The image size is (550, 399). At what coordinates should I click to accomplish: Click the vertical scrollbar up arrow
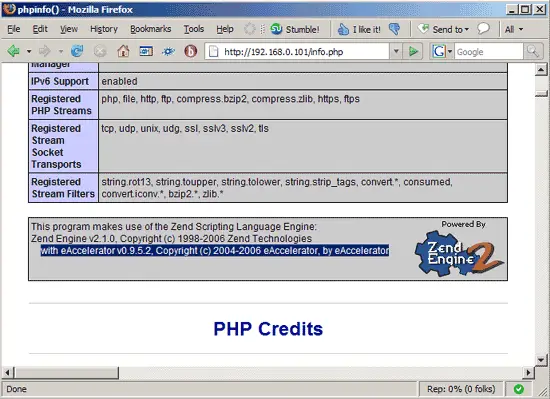541,70
